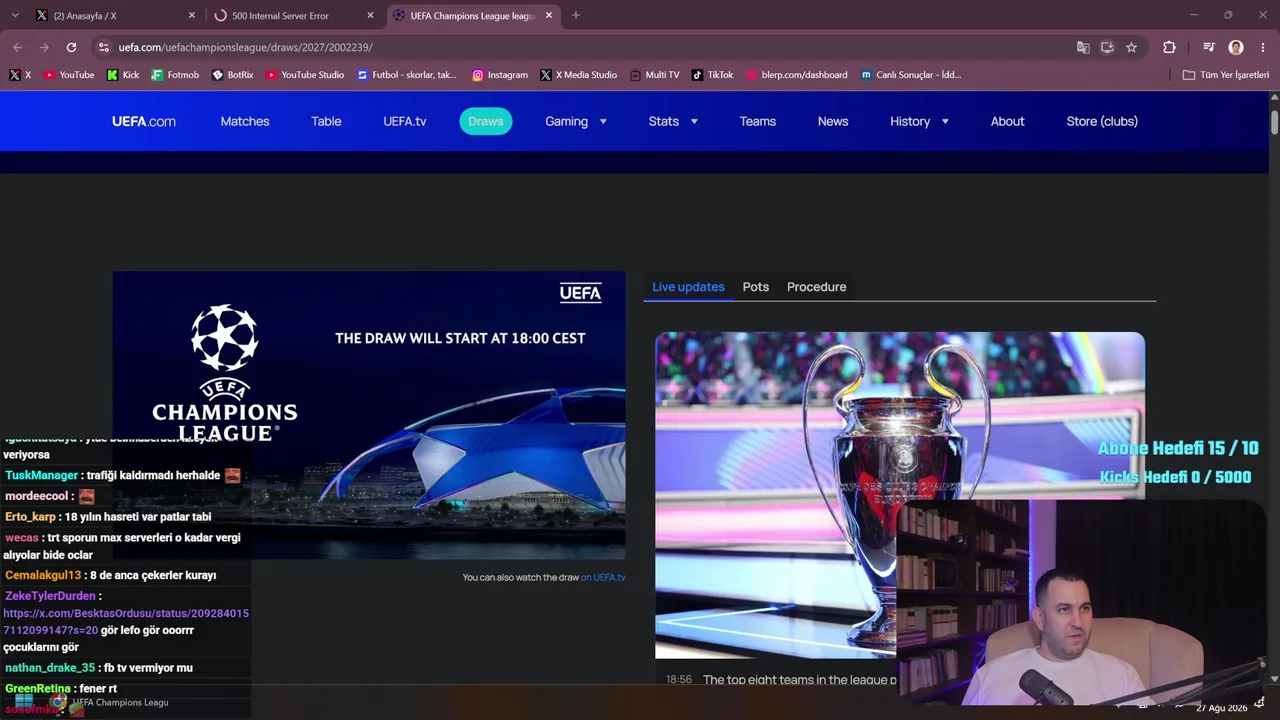Open the media controls icon
The width and height of the screenshot is (1280, 720).
coord(1209,47)
